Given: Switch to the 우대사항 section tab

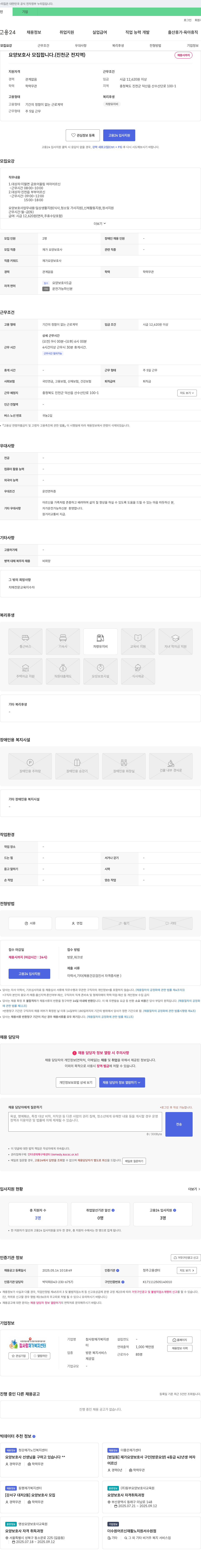Looking at the screenshot, I should coord(81,46).
